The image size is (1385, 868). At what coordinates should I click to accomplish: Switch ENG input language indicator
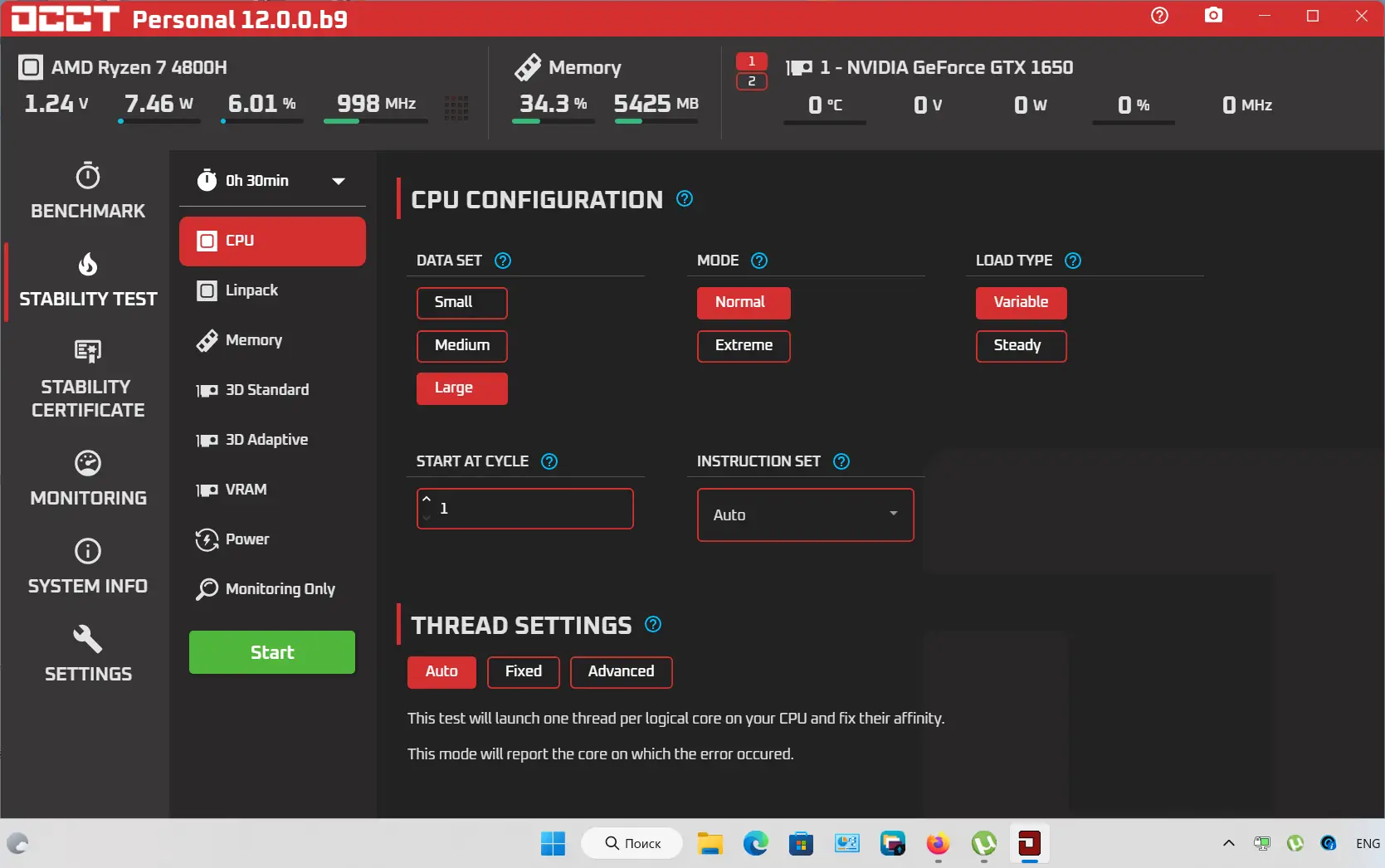coord(1368,844)
